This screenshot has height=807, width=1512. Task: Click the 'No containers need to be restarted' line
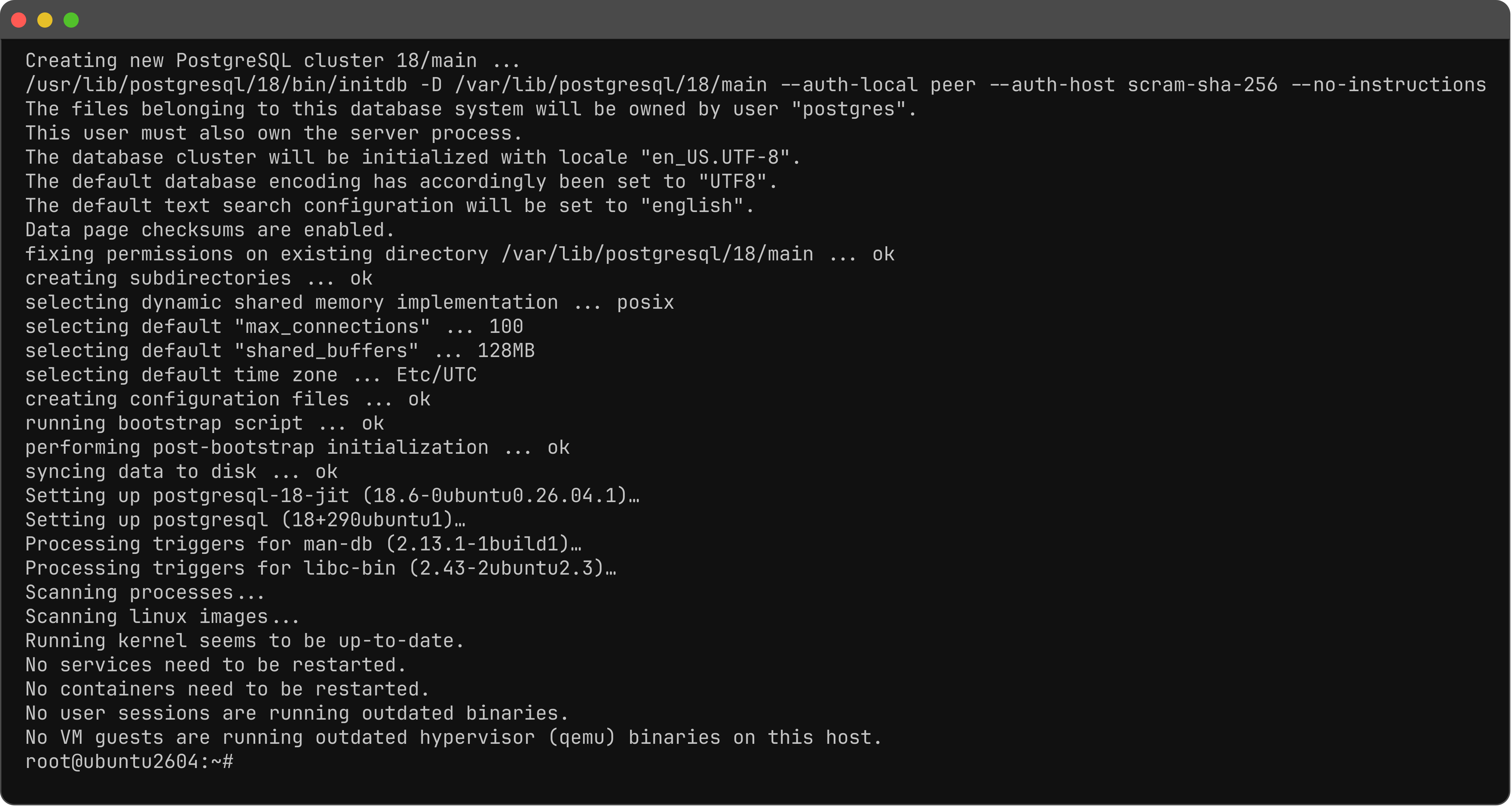click(227, 689)
